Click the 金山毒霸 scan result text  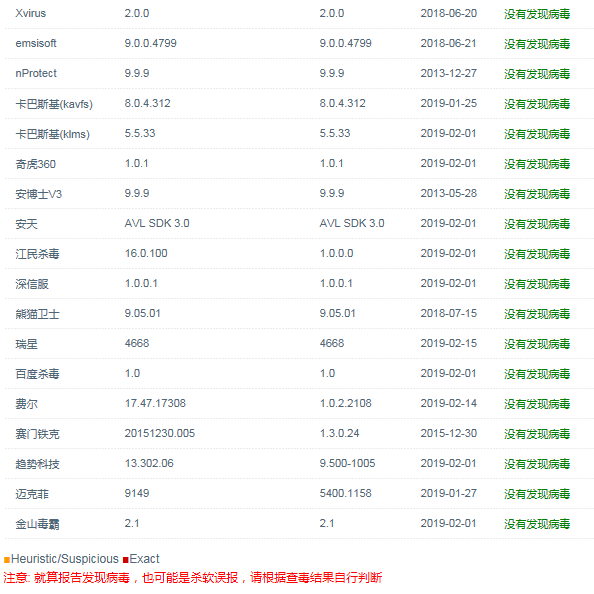(x=537, y=524)
